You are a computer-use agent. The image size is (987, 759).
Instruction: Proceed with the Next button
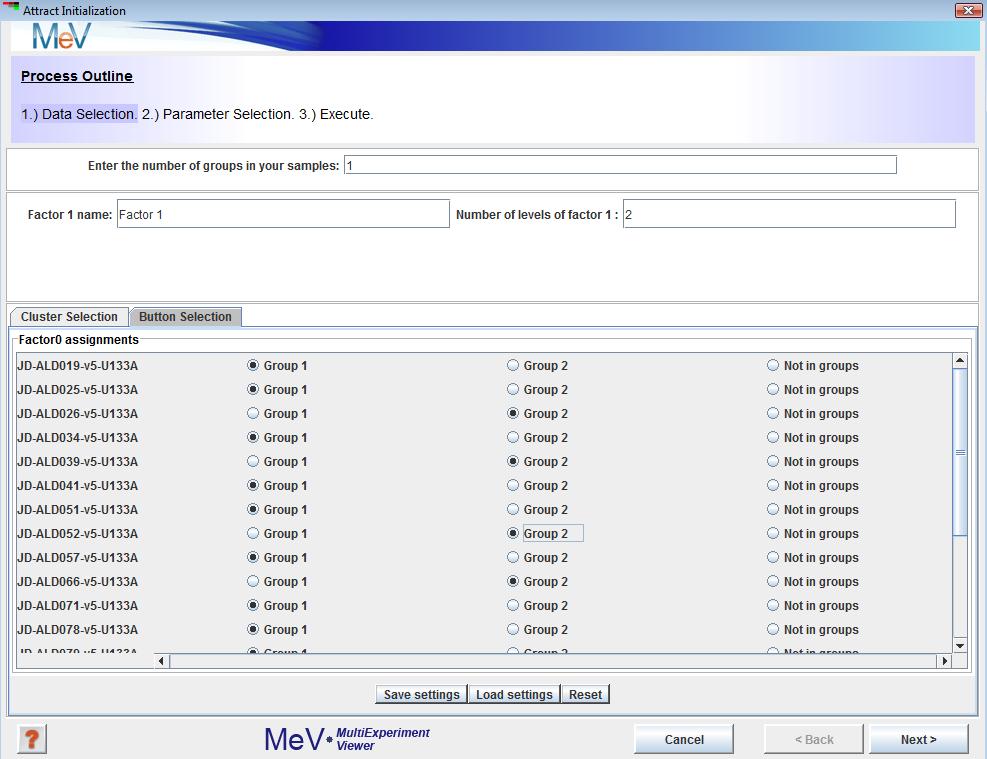918,740
